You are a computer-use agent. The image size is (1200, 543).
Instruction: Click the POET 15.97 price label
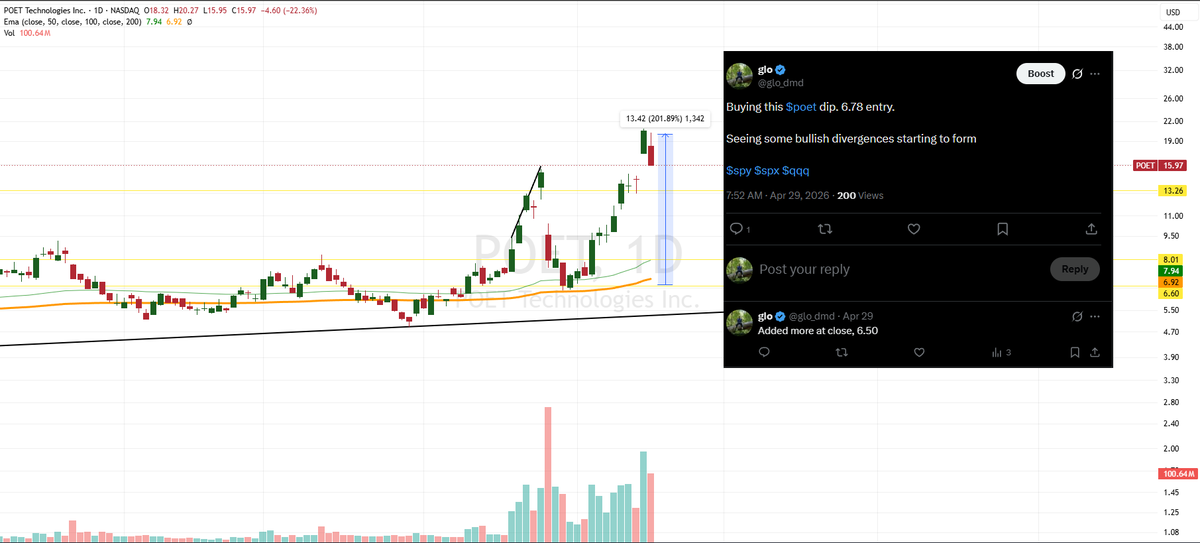click(x=1160, y=165)
